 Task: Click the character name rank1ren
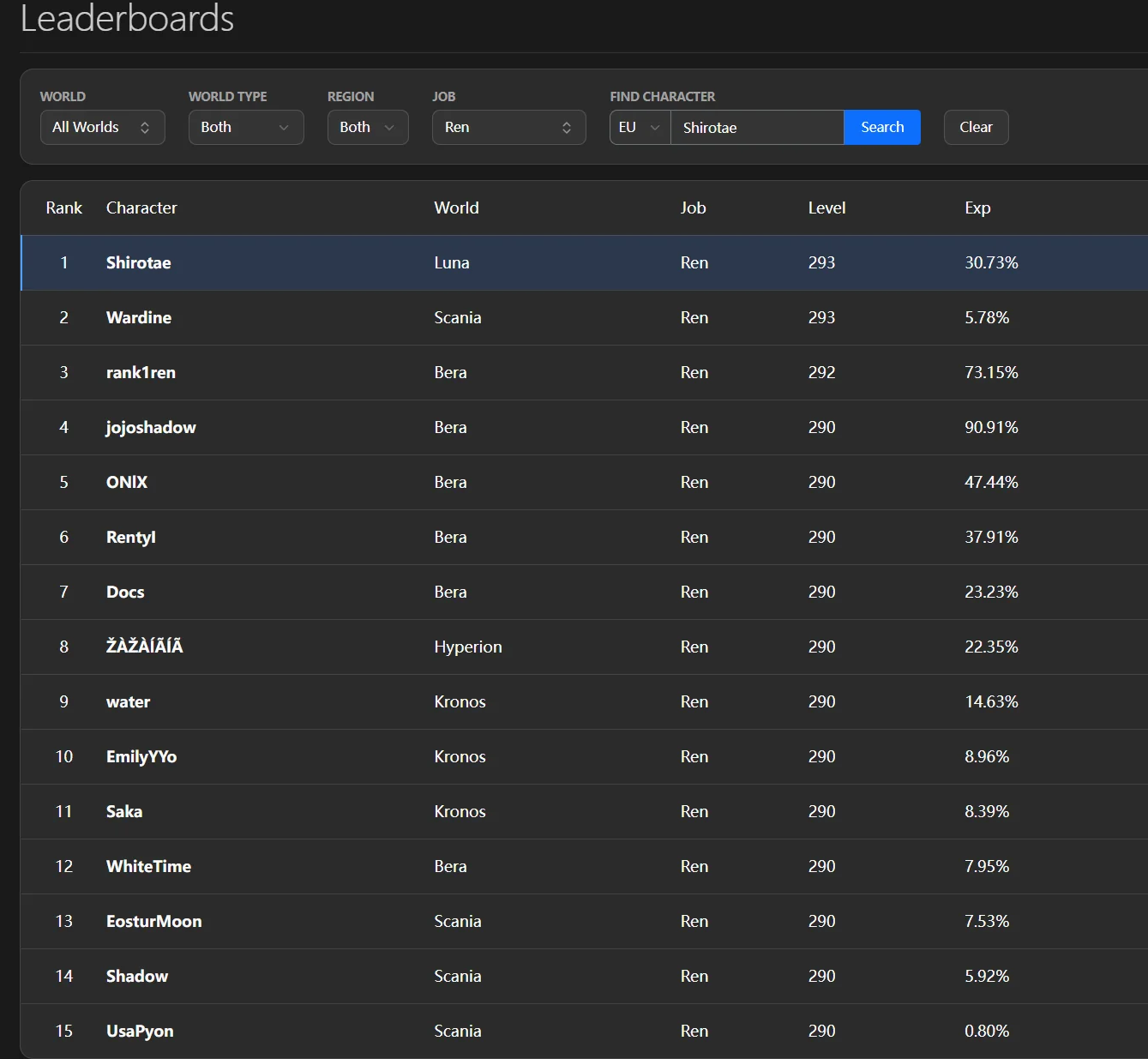click(141, 373)
